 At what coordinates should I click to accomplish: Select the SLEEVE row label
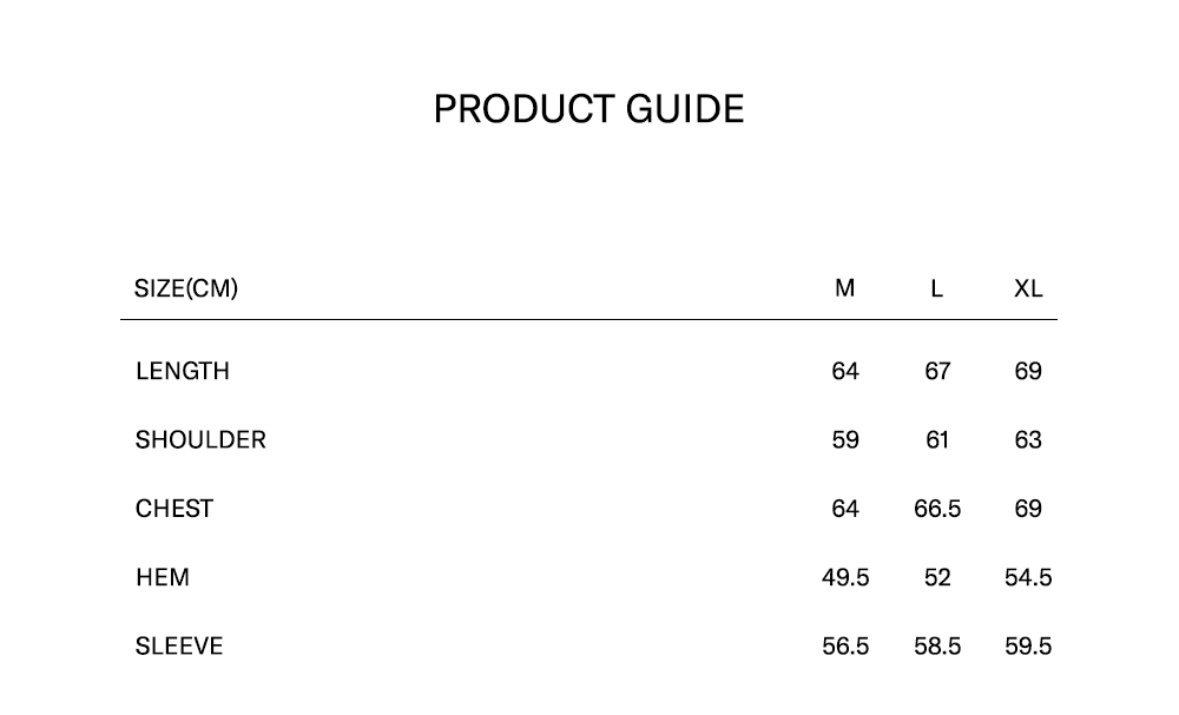click(x=179, y=647)
